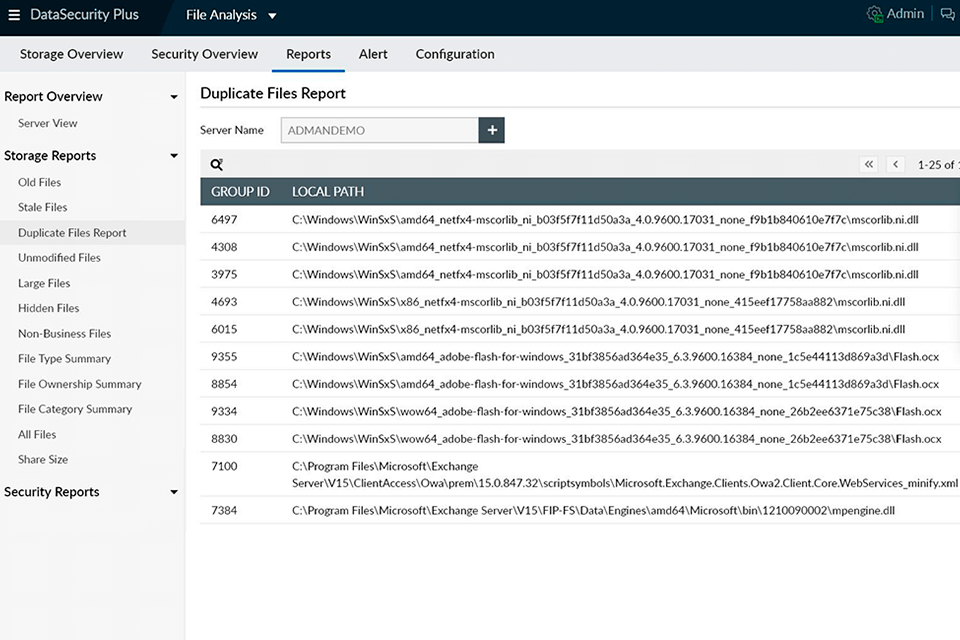This screenshot has height=640, width=960.
Task: Switch to the Storage Overview tab
Action: click(x=72, y=54)
